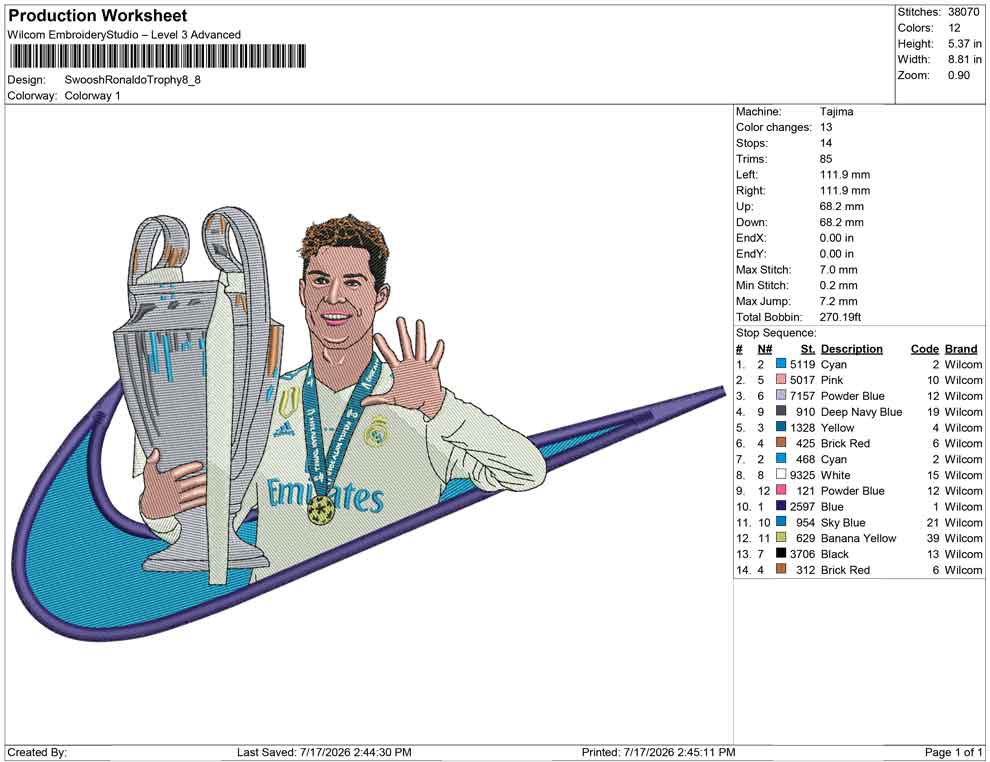This screenshot has height=762, width=990.
Task: Click the 'Wilcom EmbroideryStudio – Level 3 Advanced' line
Action: pos(124,35)
